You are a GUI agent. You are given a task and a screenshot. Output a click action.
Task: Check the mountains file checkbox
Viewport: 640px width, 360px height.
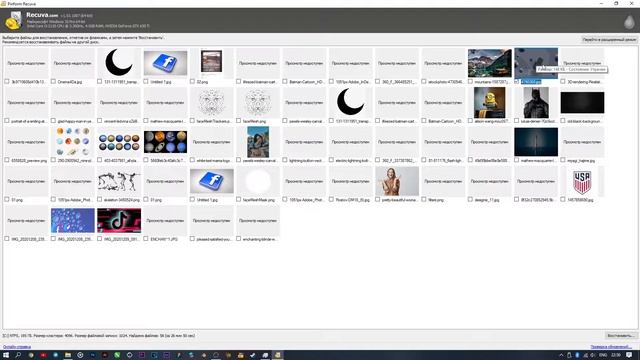point(470,82)
